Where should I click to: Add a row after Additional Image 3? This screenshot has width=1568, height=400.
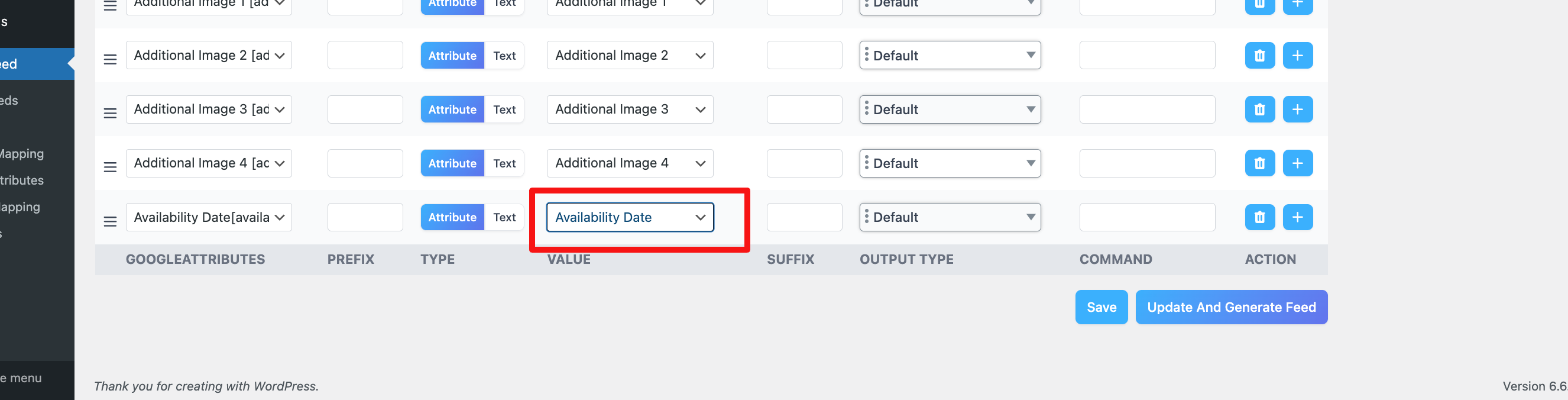1297,109
